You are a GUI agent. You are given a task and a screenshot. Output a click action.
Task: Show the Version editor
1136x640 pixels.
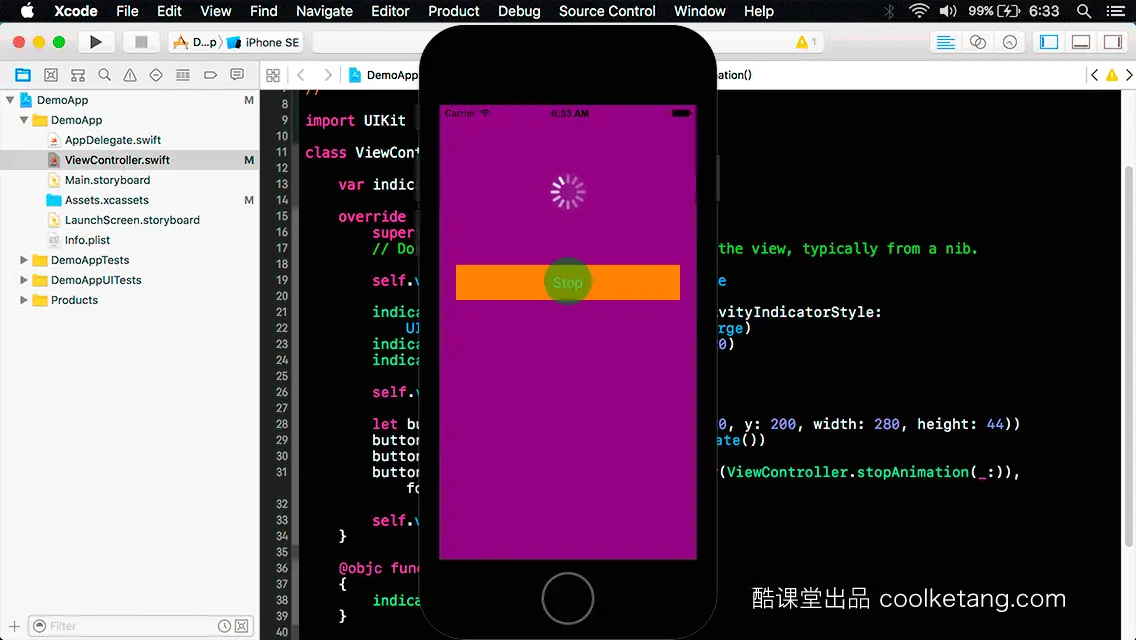1010,42
